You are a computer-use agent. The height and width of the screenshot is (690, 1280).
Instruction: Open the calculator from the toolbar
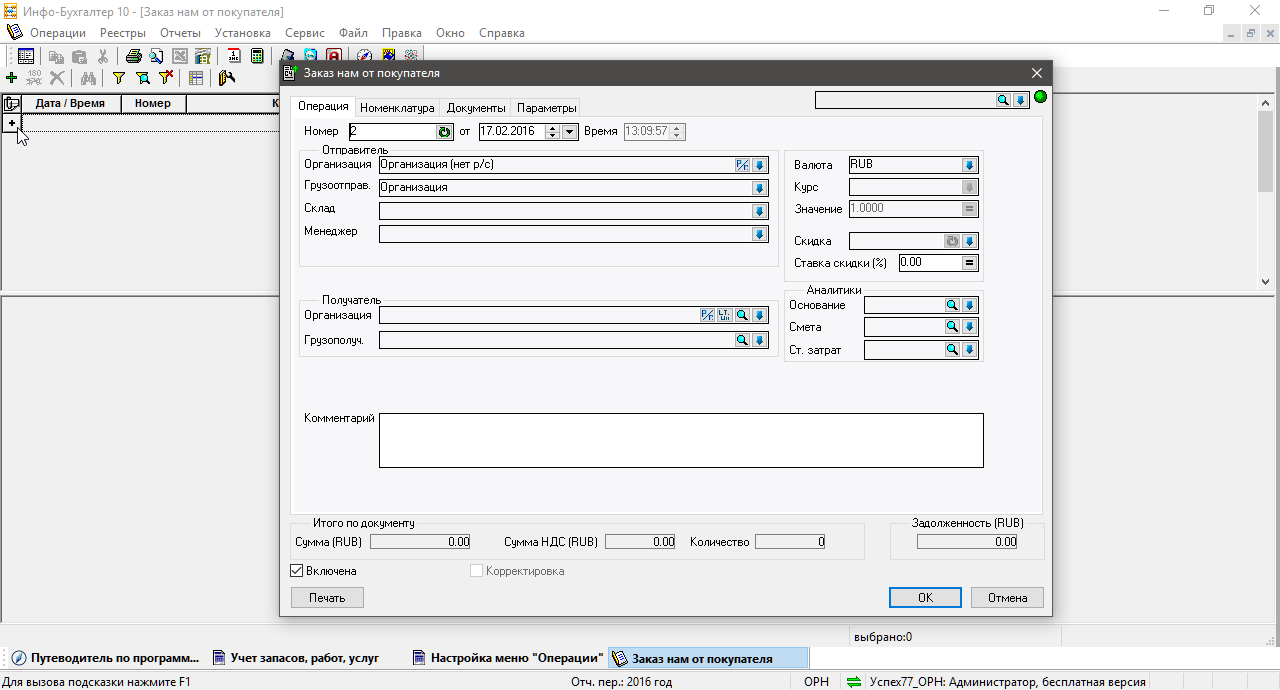pyautogui.click(x=257, y=56)
